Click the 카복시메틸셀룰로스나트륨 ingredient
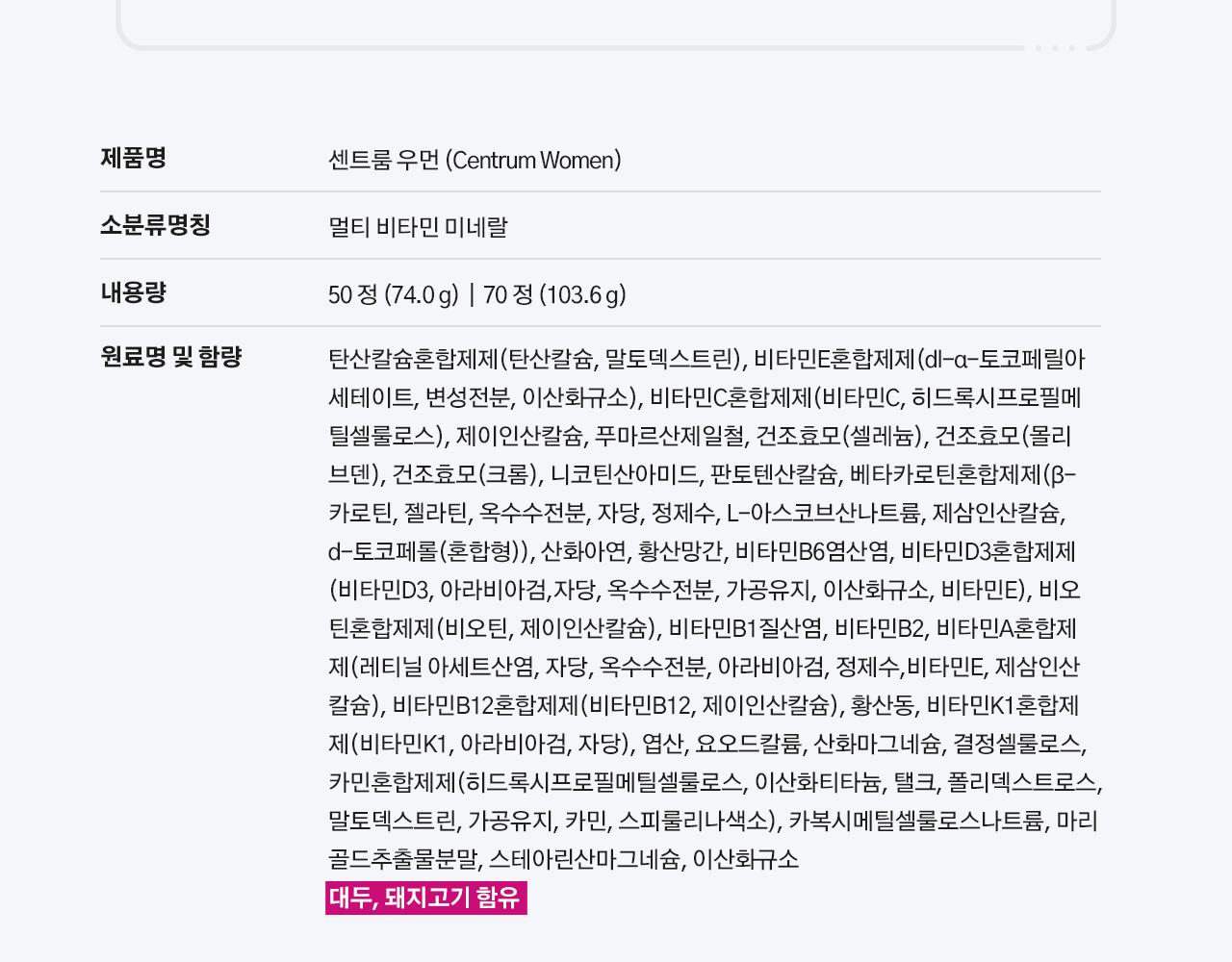This screenshot has width=1232, height=962. click(916, 821)
